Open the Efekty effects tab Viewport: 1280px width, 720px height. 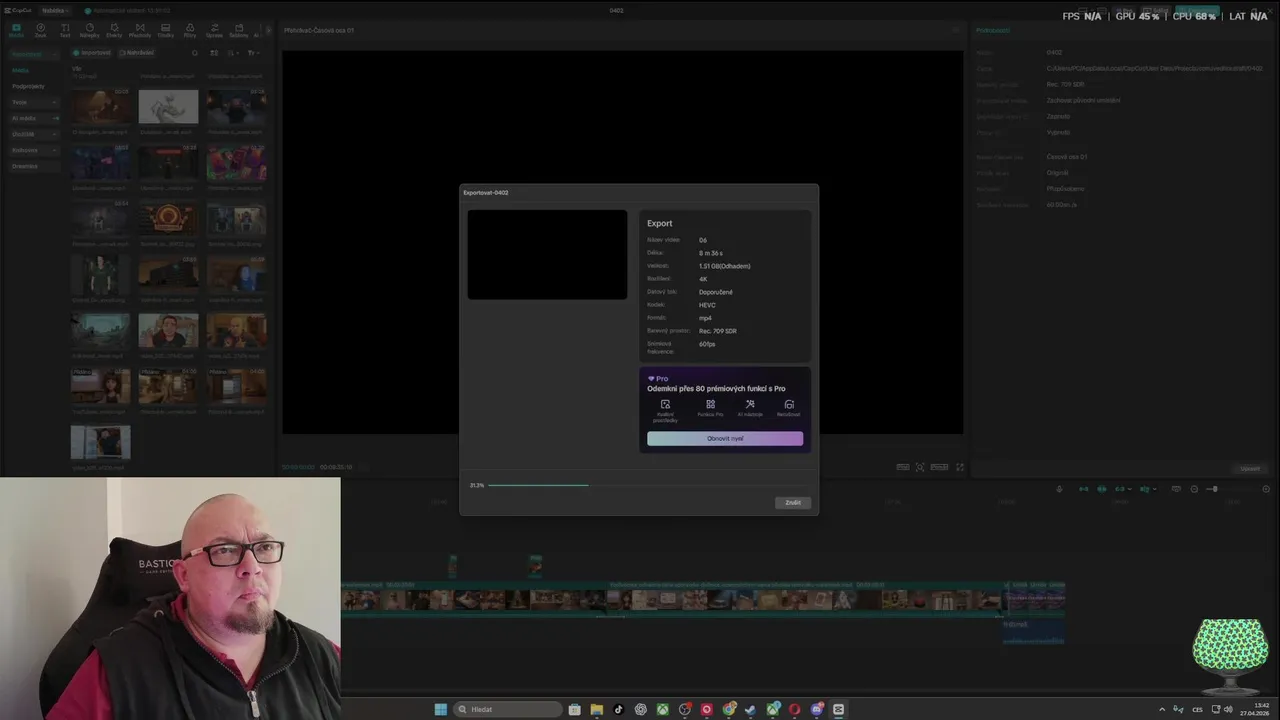(114, 30)
